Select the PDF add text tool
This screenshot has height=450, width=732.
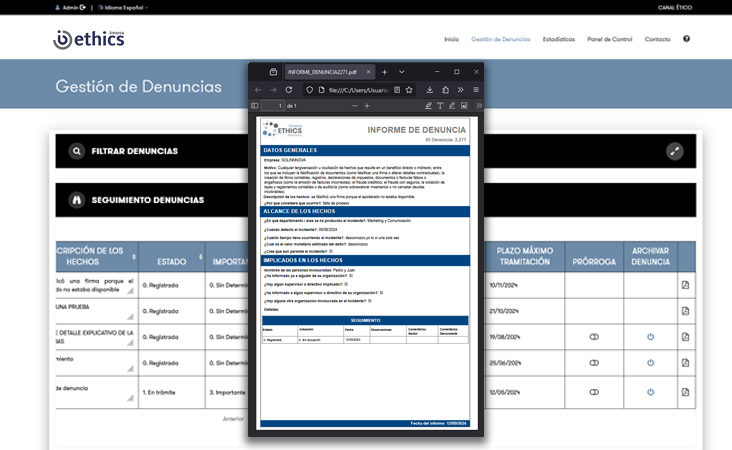(x=440, y=105)
